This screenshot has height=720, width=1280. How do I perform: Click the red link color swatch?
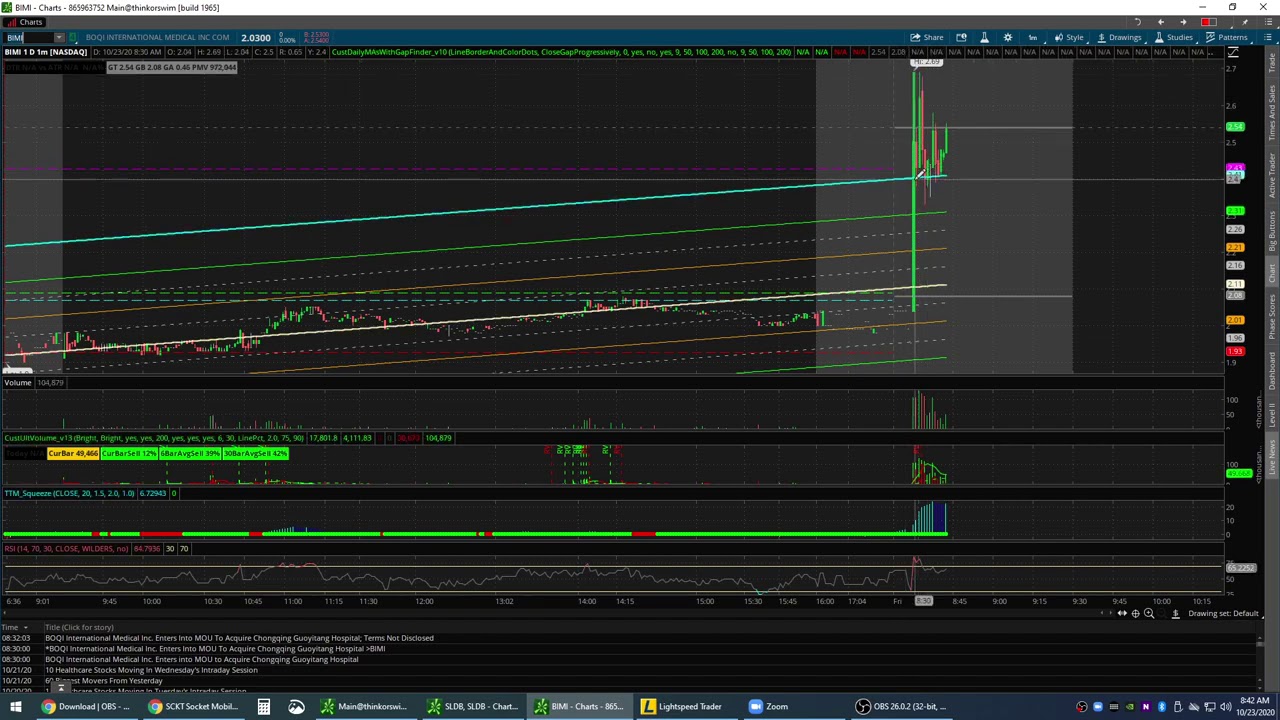1209,22
